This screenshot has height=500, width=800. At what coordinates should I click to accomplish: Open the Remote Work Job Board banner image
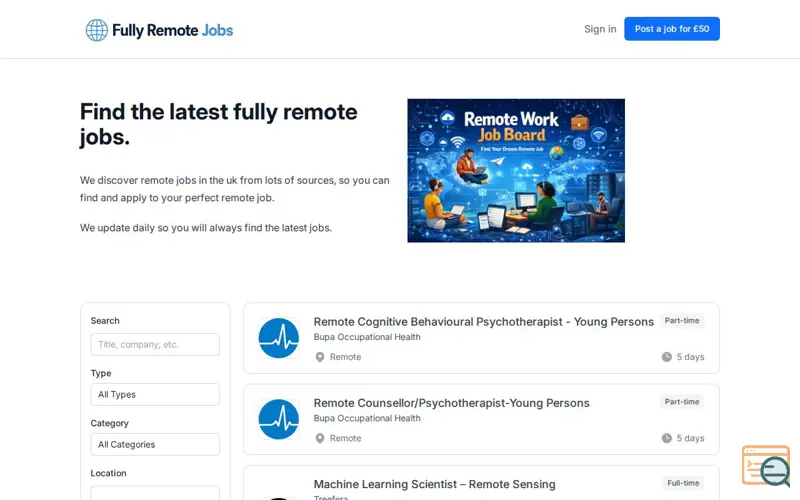pyautogui.click(x=516, y=170)
